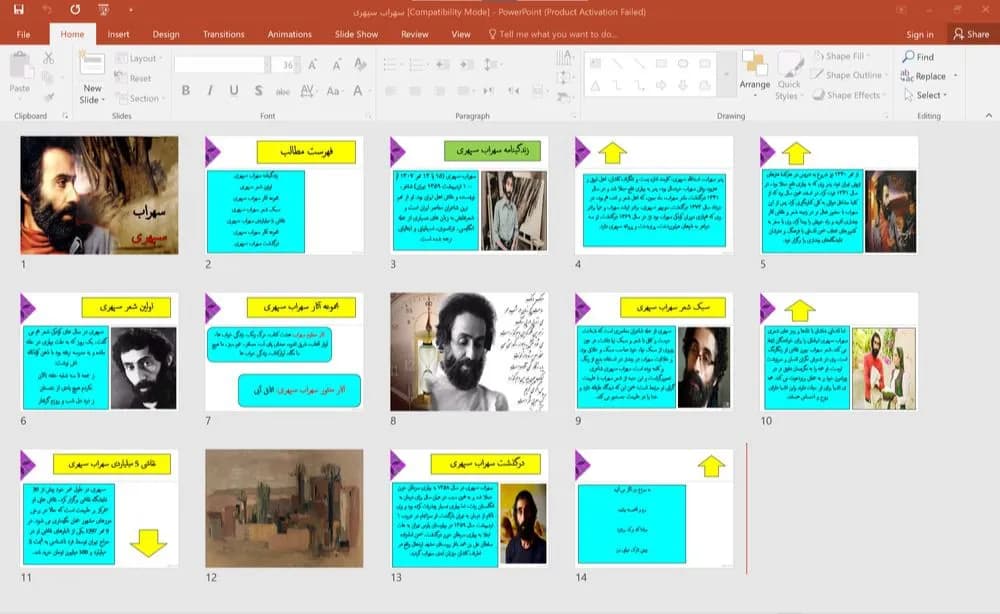
Task: Click the Share button
Action: pos(971,34)
